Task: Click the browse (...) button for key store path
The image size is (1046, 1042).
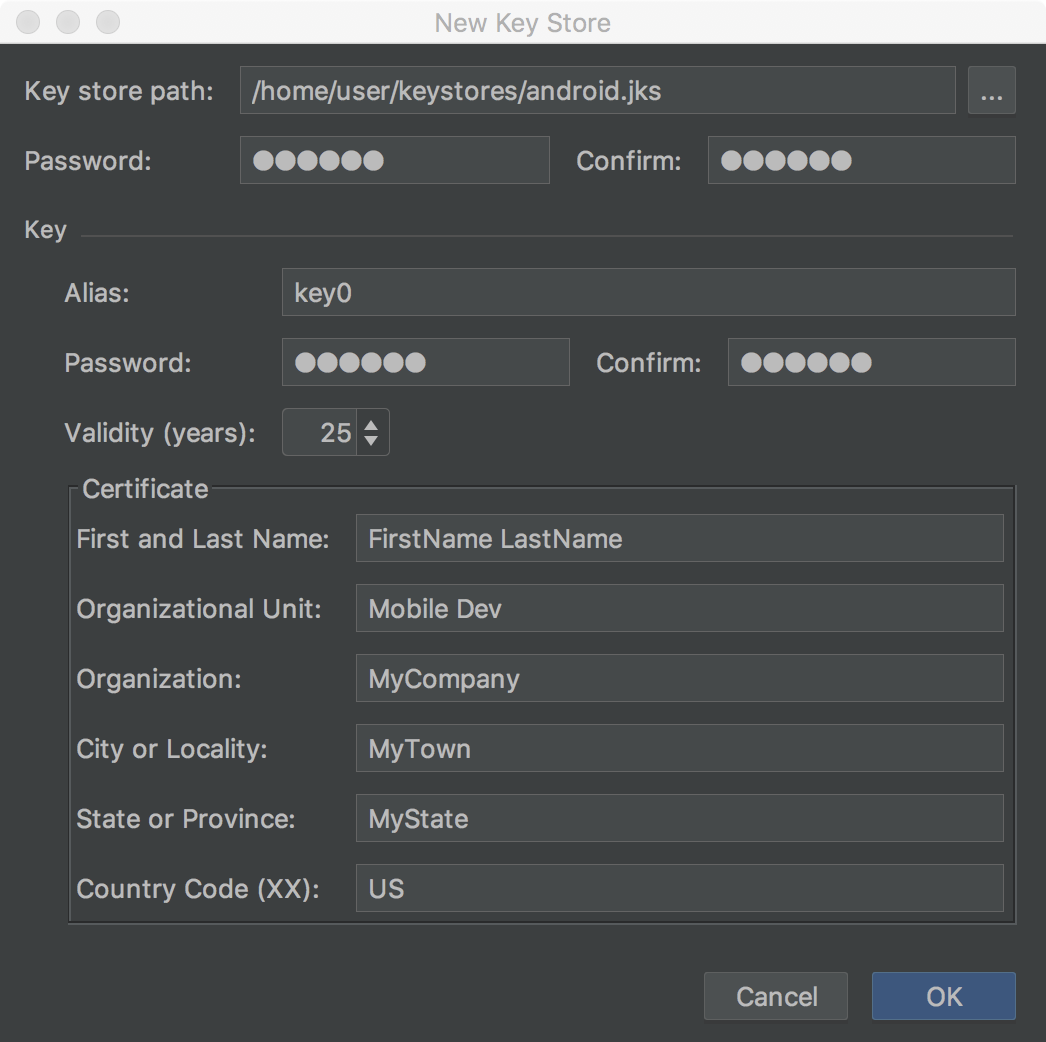Action: 991,91
